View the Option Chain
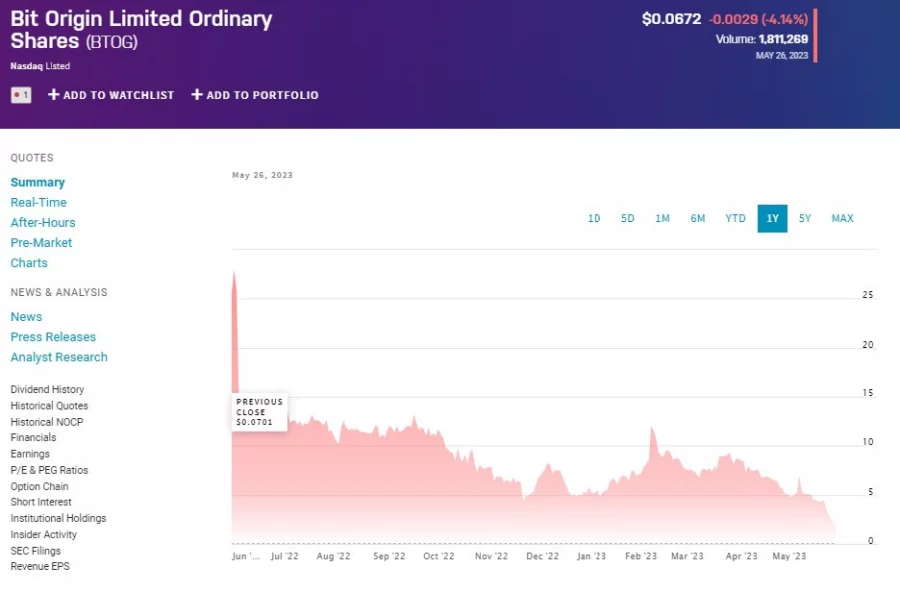 click(x=38, y=486)
